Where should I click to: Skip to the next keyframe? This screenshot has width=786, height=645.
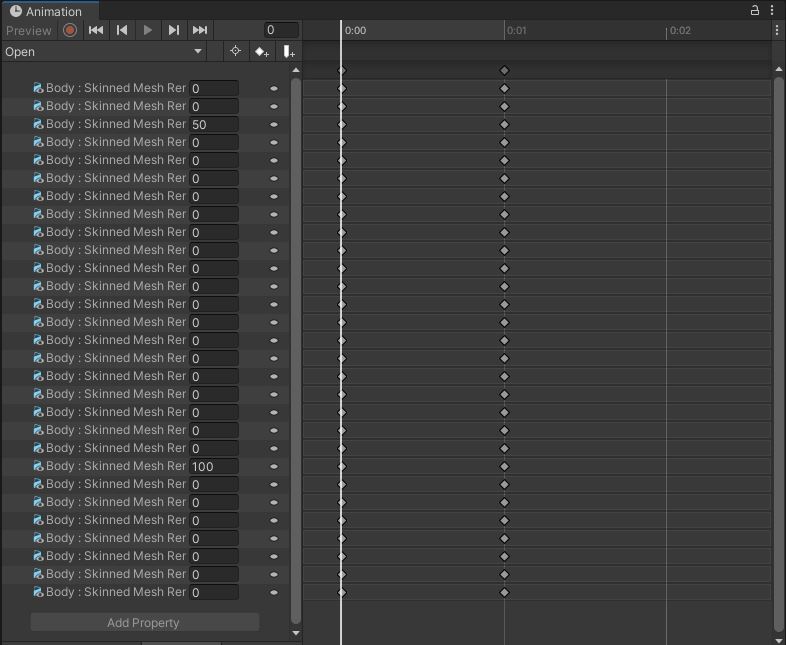click(174, 30)
